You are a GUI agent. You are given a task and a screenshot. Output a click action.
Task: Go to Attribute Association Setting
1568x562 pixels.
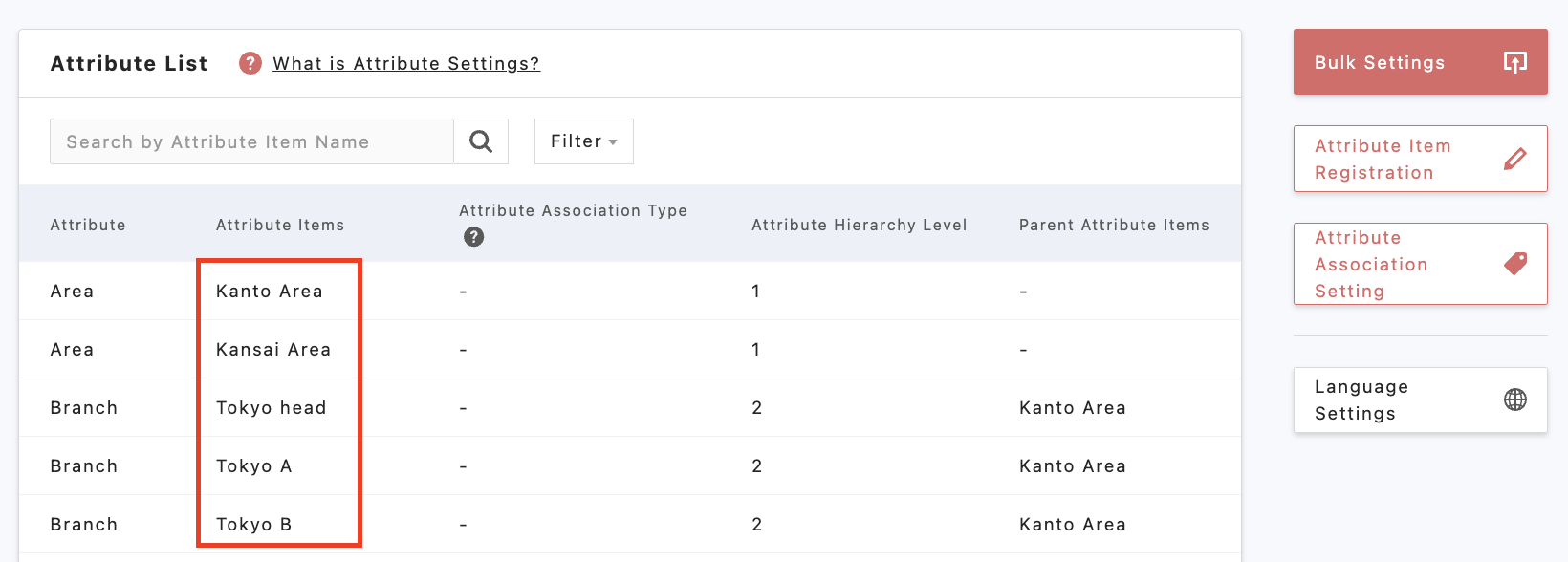[x=1371, y=264]
